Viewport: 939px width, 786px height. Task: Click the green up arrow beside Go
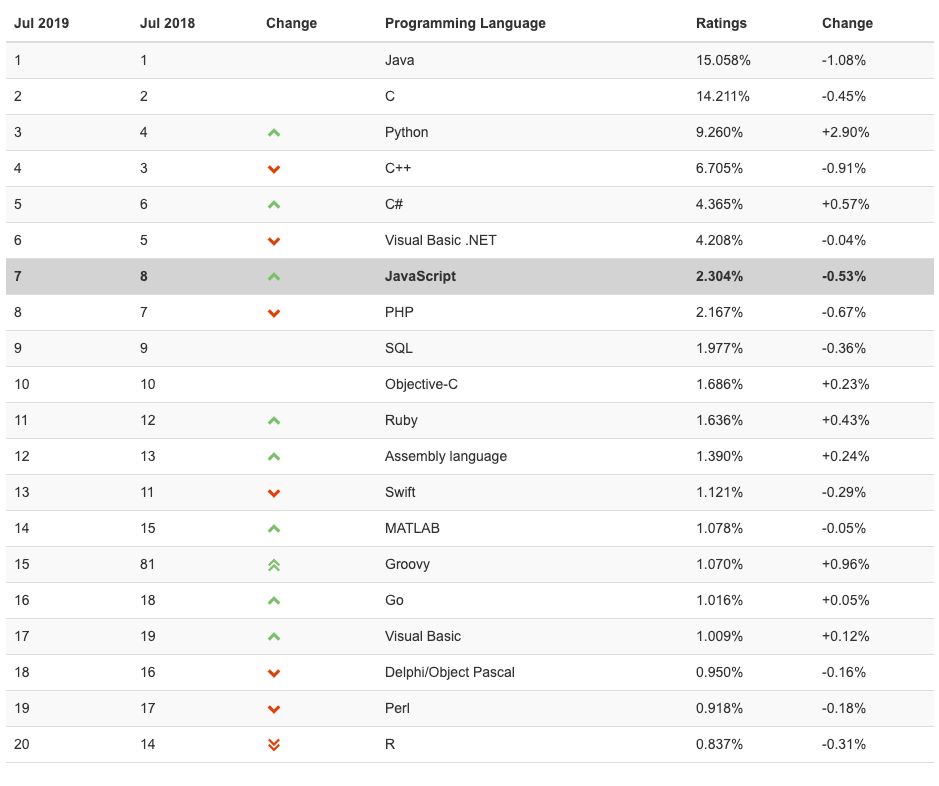tap(274, 601)
